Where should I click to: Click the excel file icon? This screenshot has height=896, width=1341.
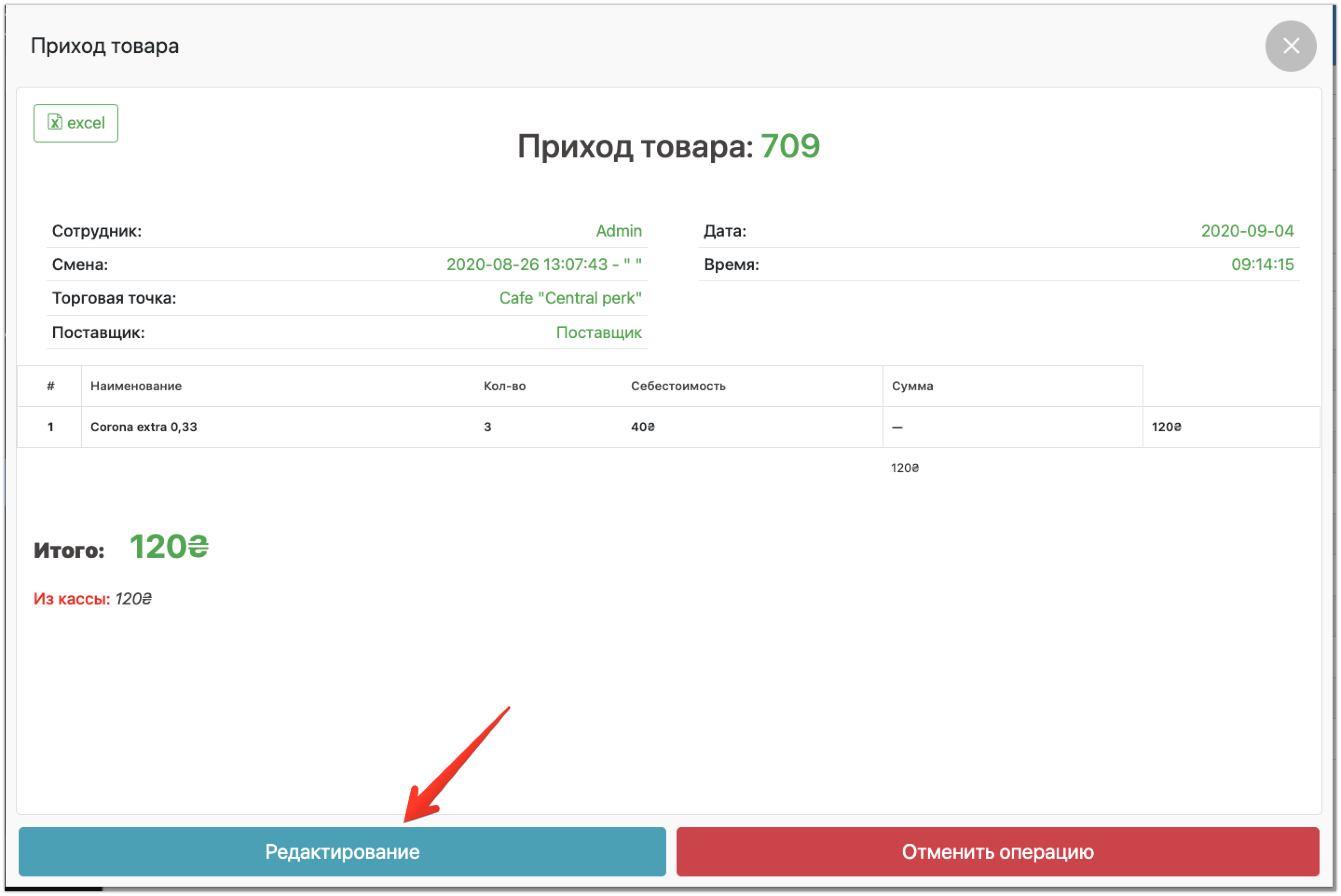click(55, 122)
